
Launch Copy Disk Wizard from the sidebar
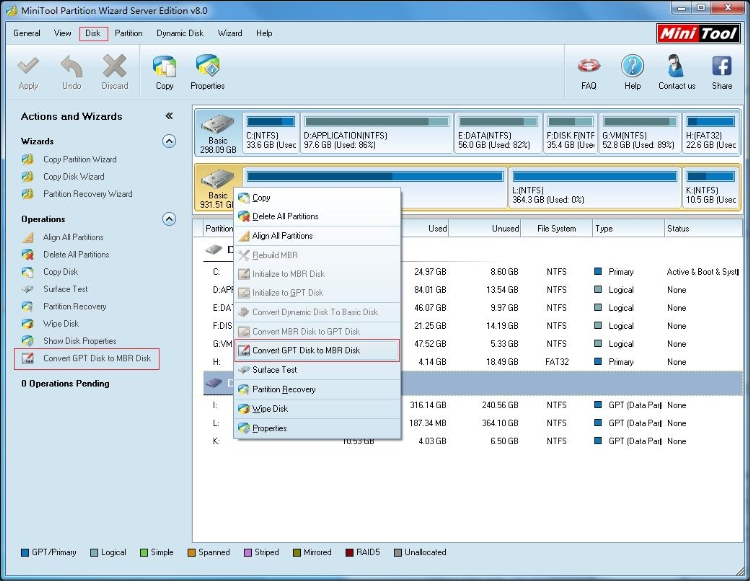(x=74, y=176)
